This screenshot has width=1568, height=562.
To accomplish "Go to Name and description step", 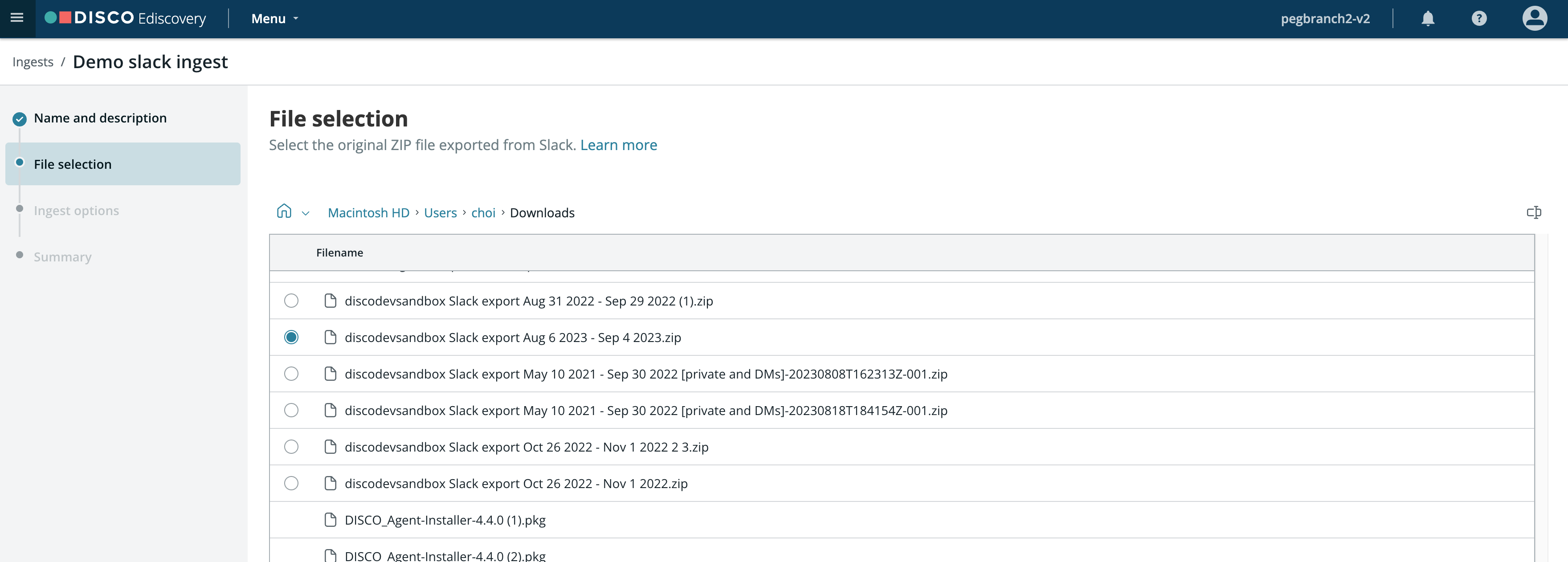I will point(100,118).
